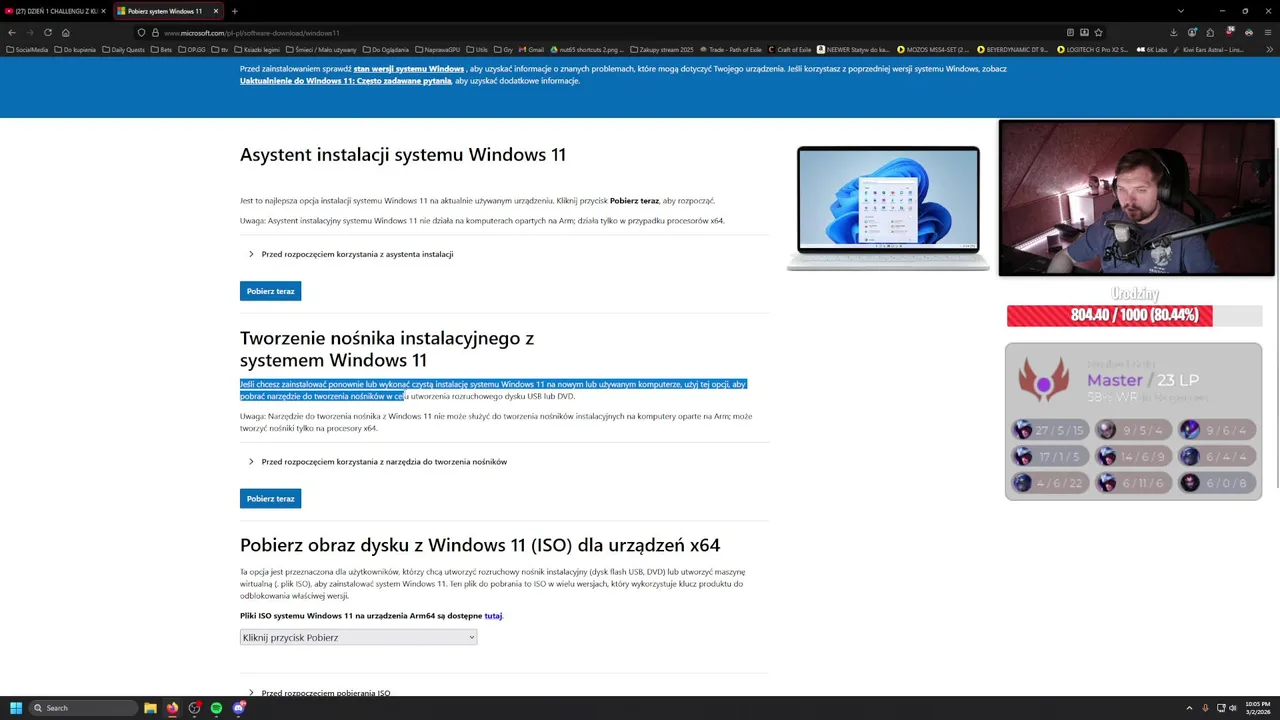Open the Gmail bookmark

pos(532,49)
